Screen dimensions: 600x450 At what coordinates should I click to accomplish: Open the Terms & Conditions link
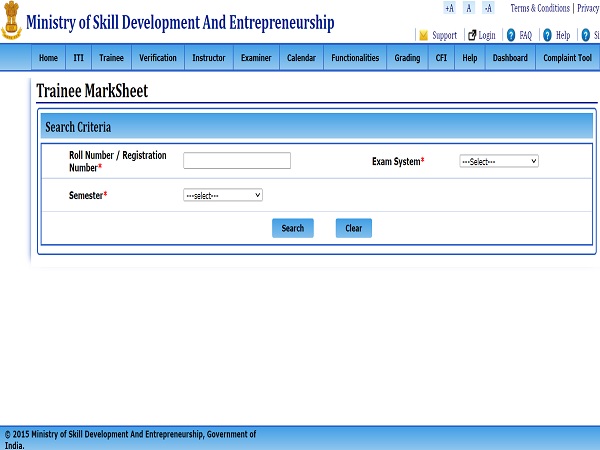(x=540, y=8)
